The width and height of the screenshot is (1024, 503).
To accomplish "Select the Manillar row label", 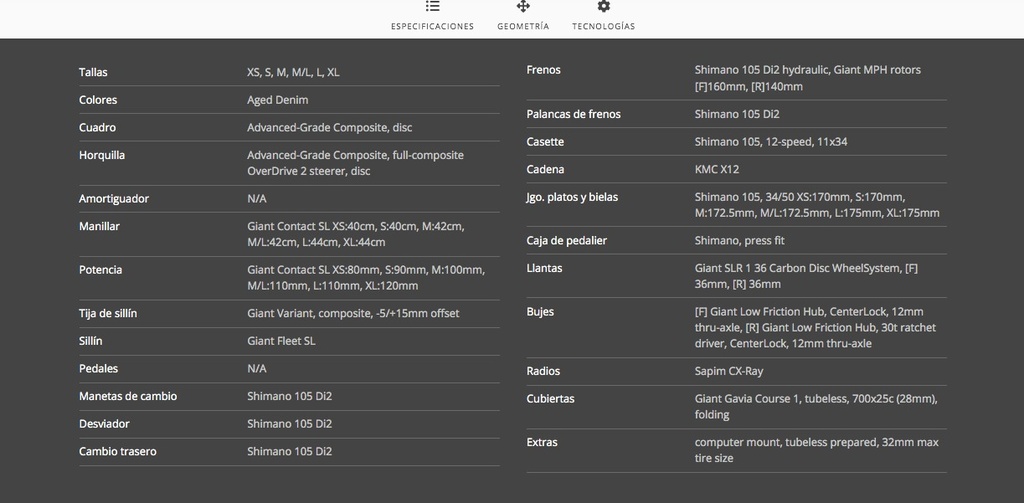I will tap(99, 226).
